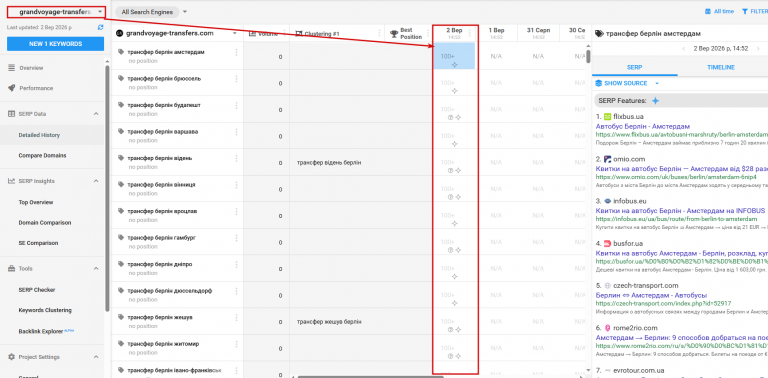The image size is (768, 378).
Task: Open 2 Вер column options dots
Action: coord(470,33)
